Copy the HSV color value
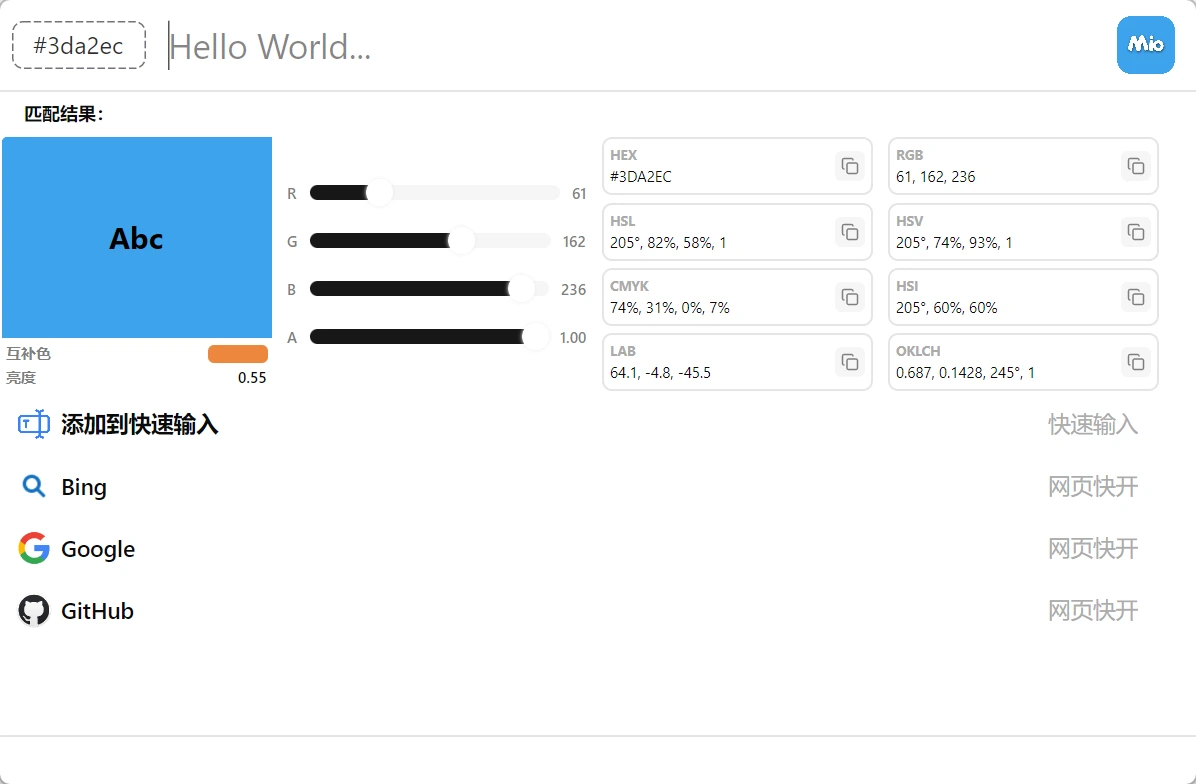 point(1135,232)
